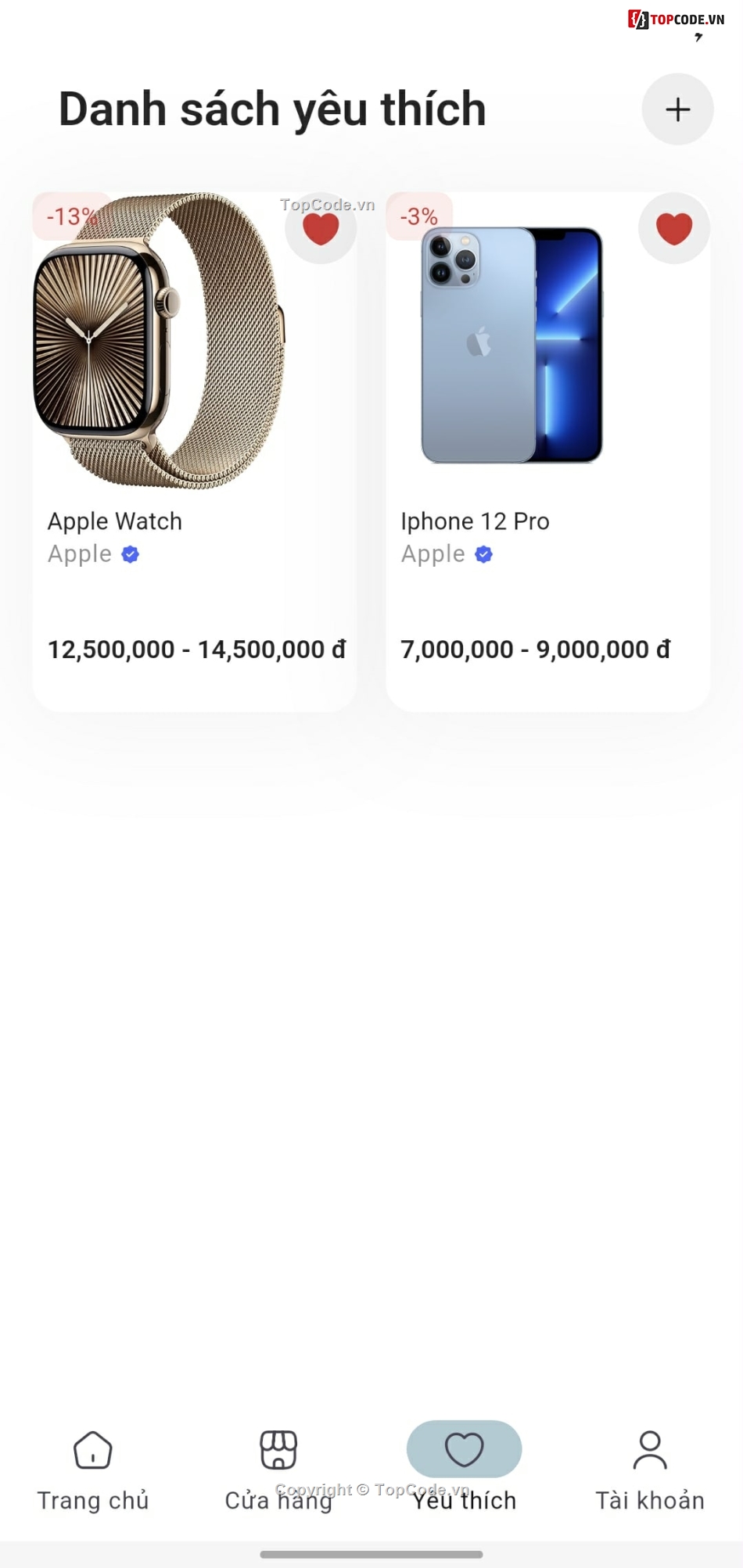Screen dimensions: 743x1568
Task: Click the Iphone 12 Pro title
Action: 476,521
